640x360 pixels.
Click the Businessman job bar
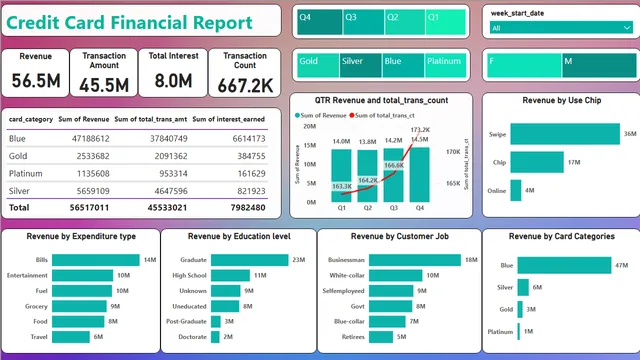tap(415, 260)
